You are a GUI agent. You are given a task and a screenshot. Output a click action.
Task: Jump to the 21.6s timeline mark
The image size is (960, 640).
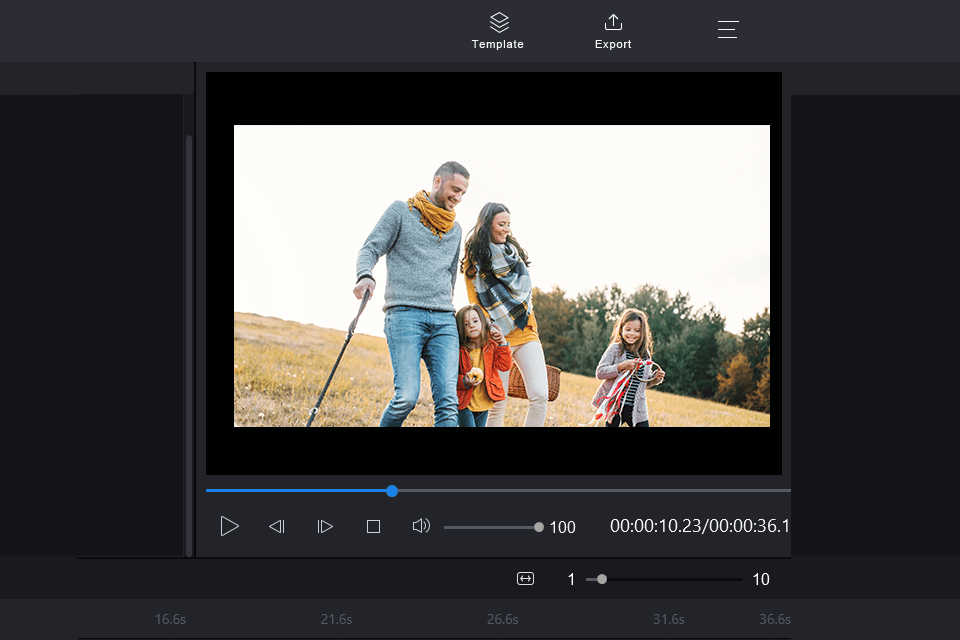point(336,619)
